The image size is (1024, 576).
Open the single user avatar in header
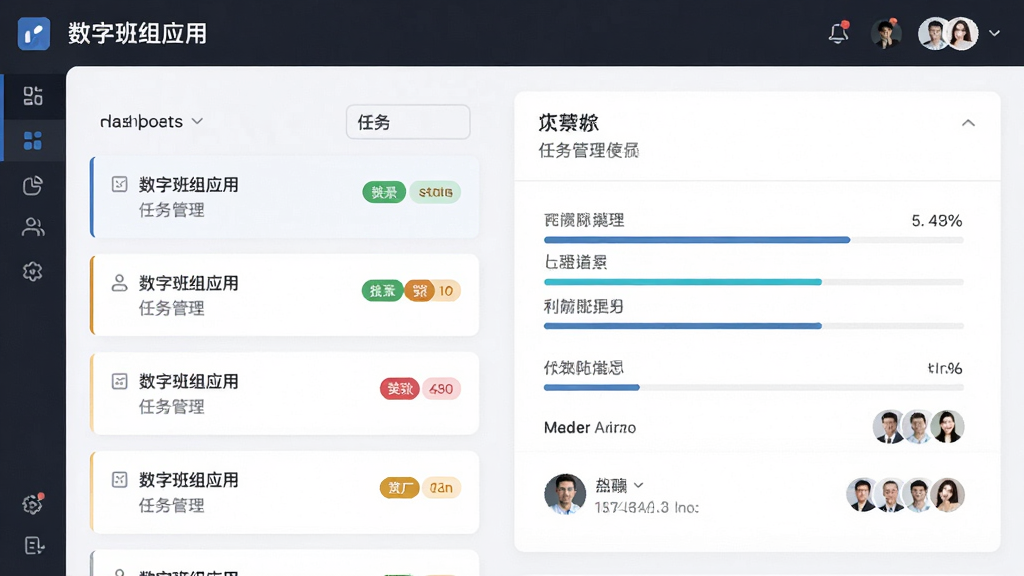(886, 33)
